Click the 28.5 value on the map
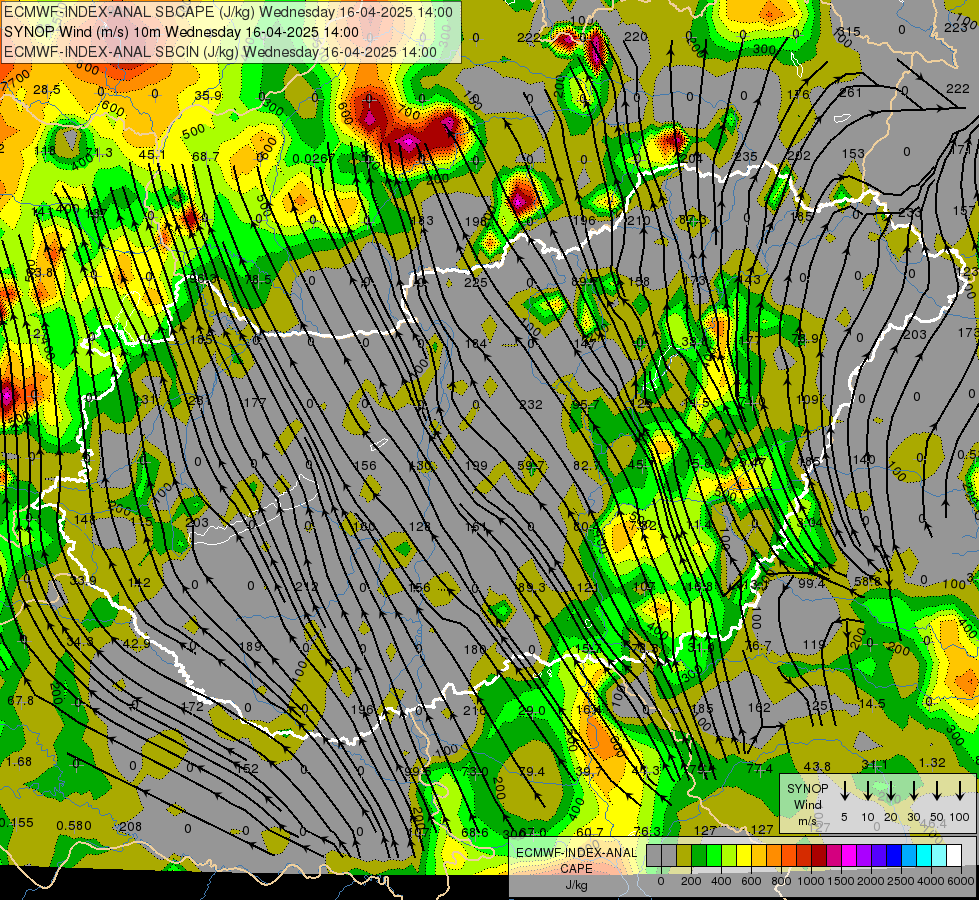The image size is (979, 900). 47,90
